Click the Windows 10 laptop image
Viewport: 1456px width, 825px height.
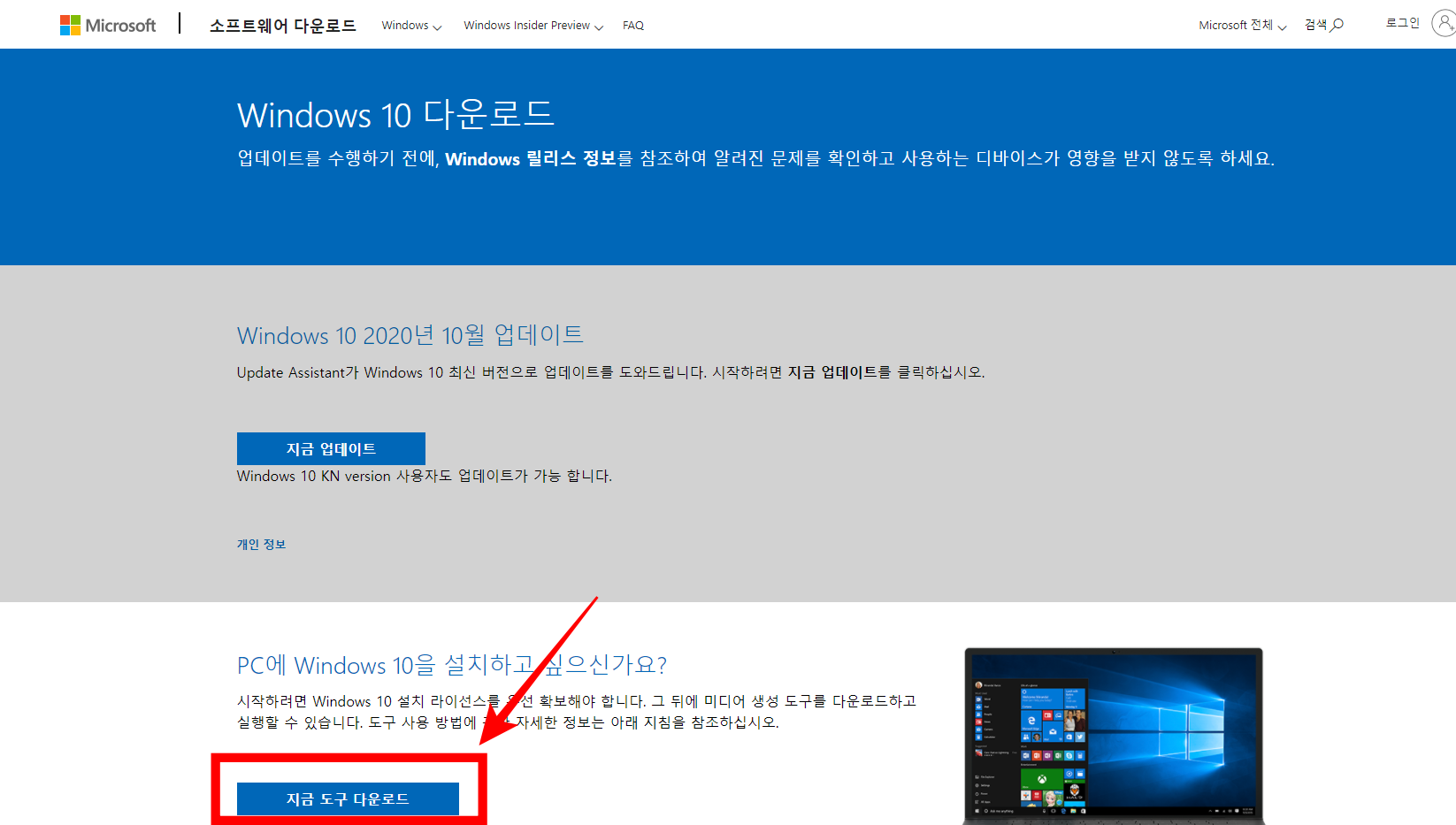[x=1113, y=736]
